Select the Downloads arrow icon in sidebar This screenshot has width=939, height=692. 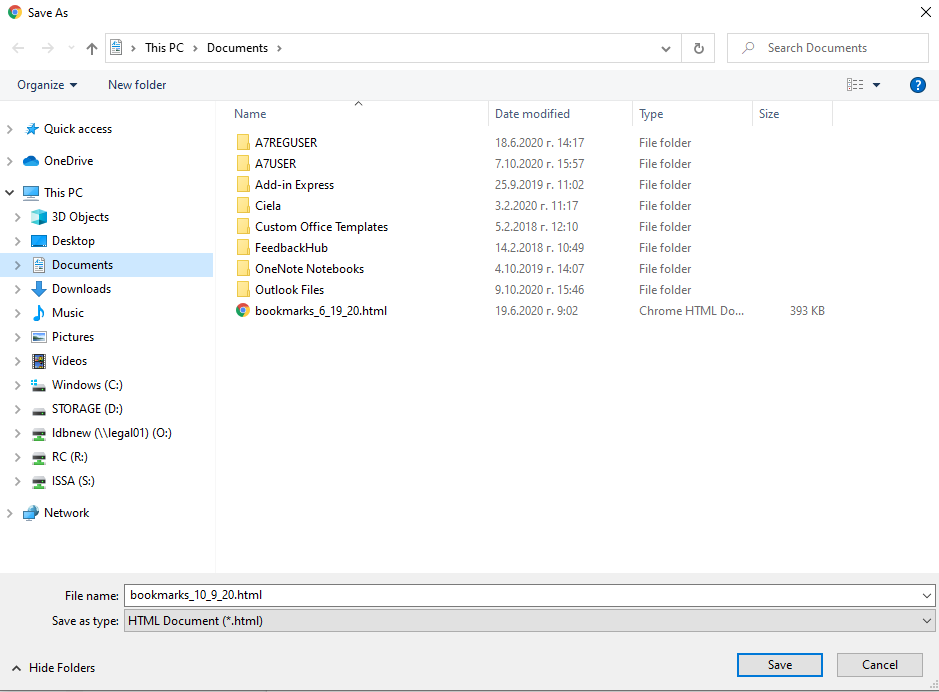click(x=39, y=289)
